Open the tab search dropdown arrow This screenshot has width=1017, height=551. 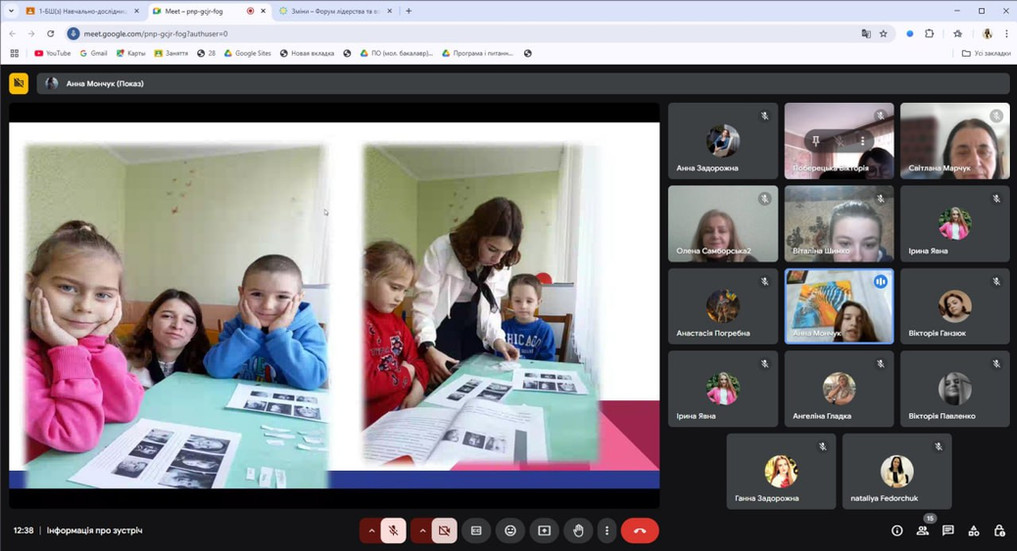(11, 11)
